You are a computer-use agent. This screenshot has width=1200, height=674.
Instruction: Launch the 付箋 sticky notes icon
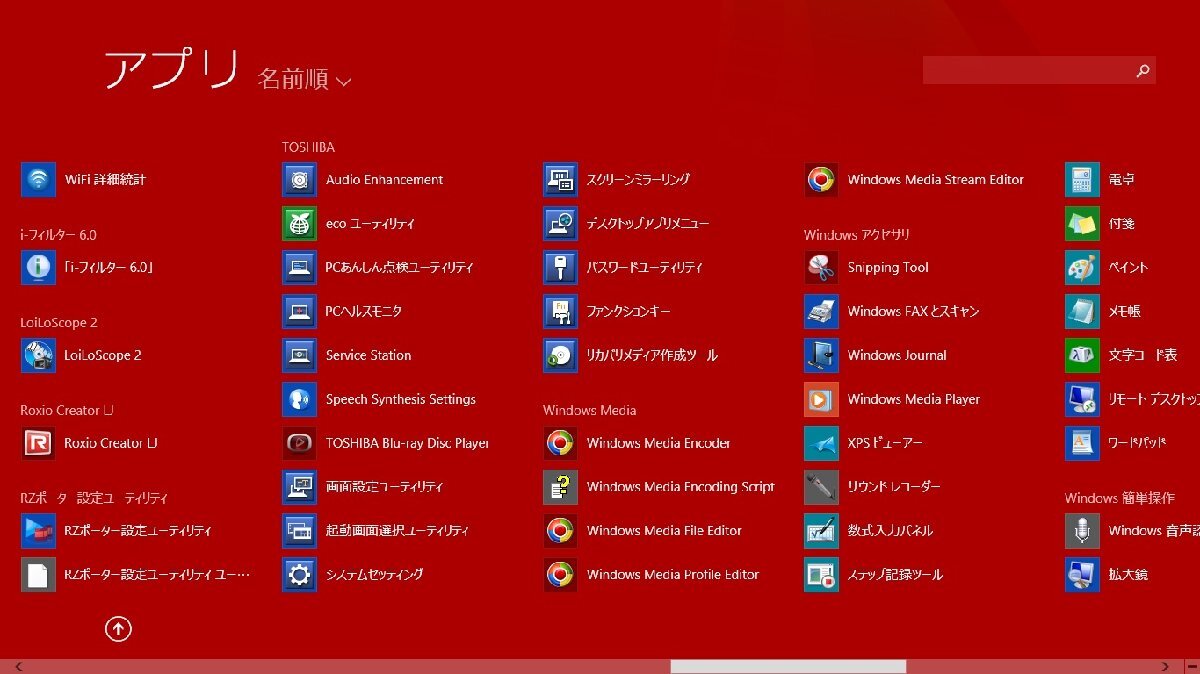(1082, 224)
